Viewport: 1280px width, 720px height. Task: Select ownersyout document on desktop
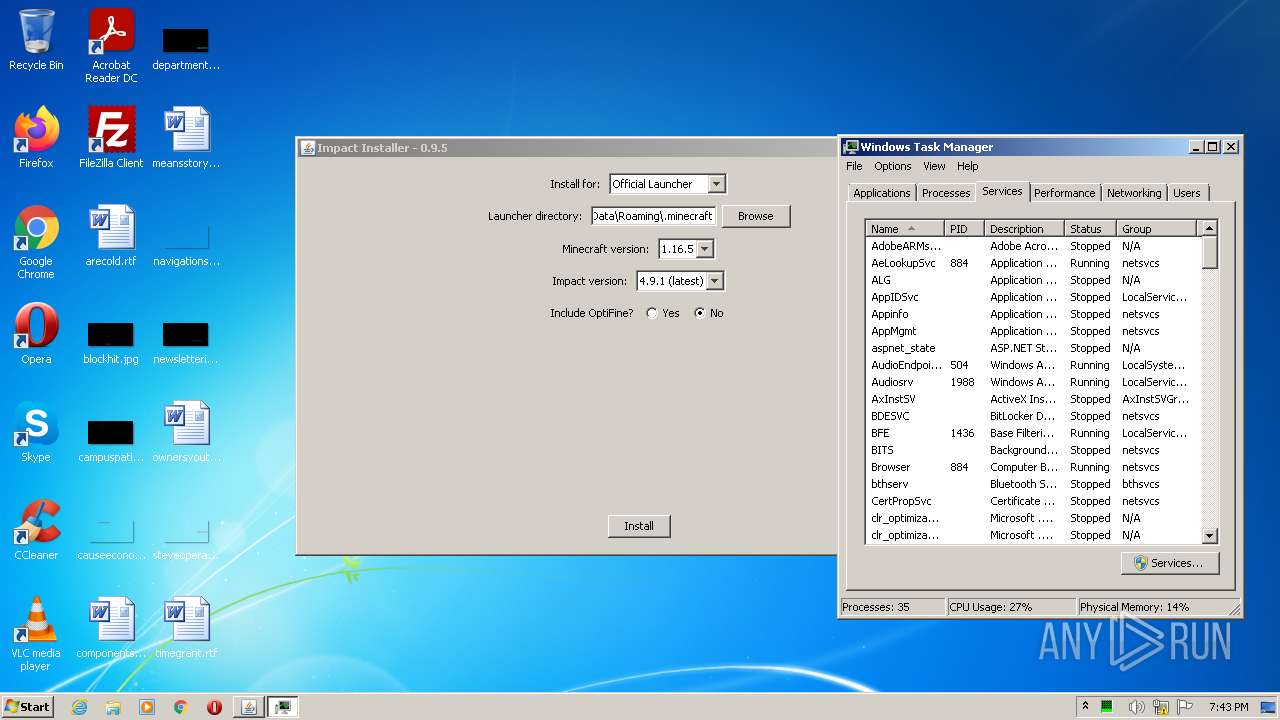[186, 432]
